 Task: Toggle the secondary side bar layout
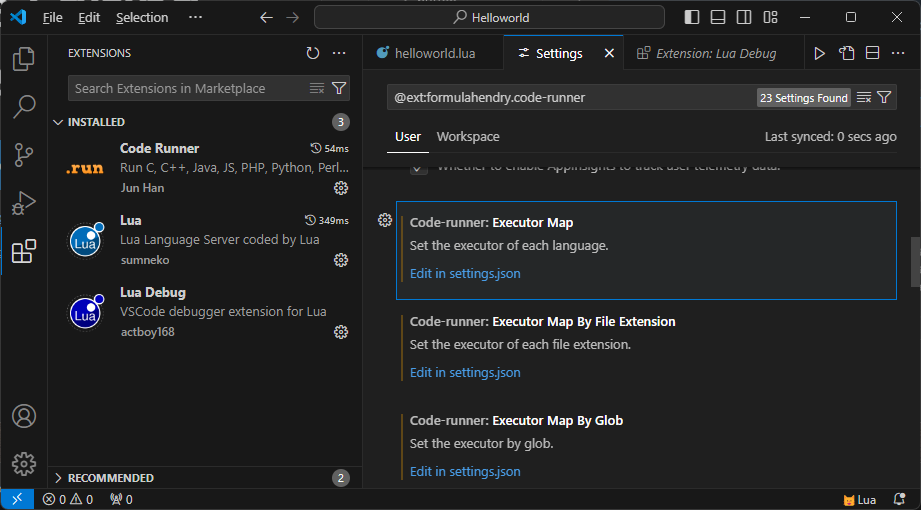click(x=744, y=18)
